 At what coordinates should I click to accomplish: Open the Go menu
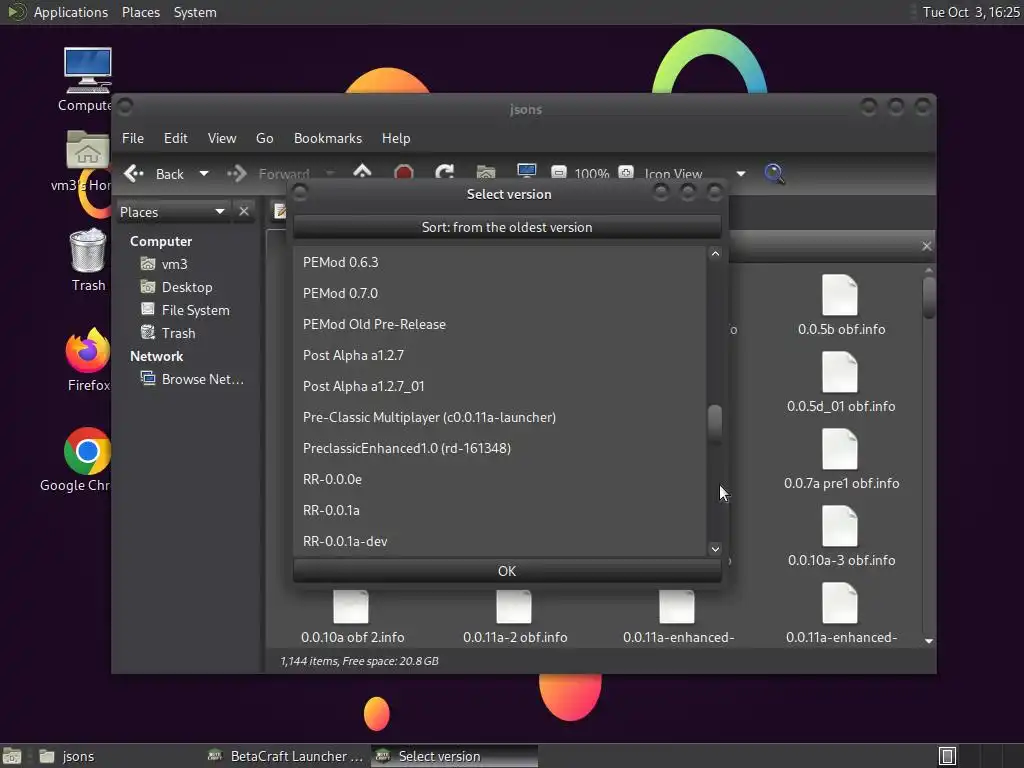(264, 138)
